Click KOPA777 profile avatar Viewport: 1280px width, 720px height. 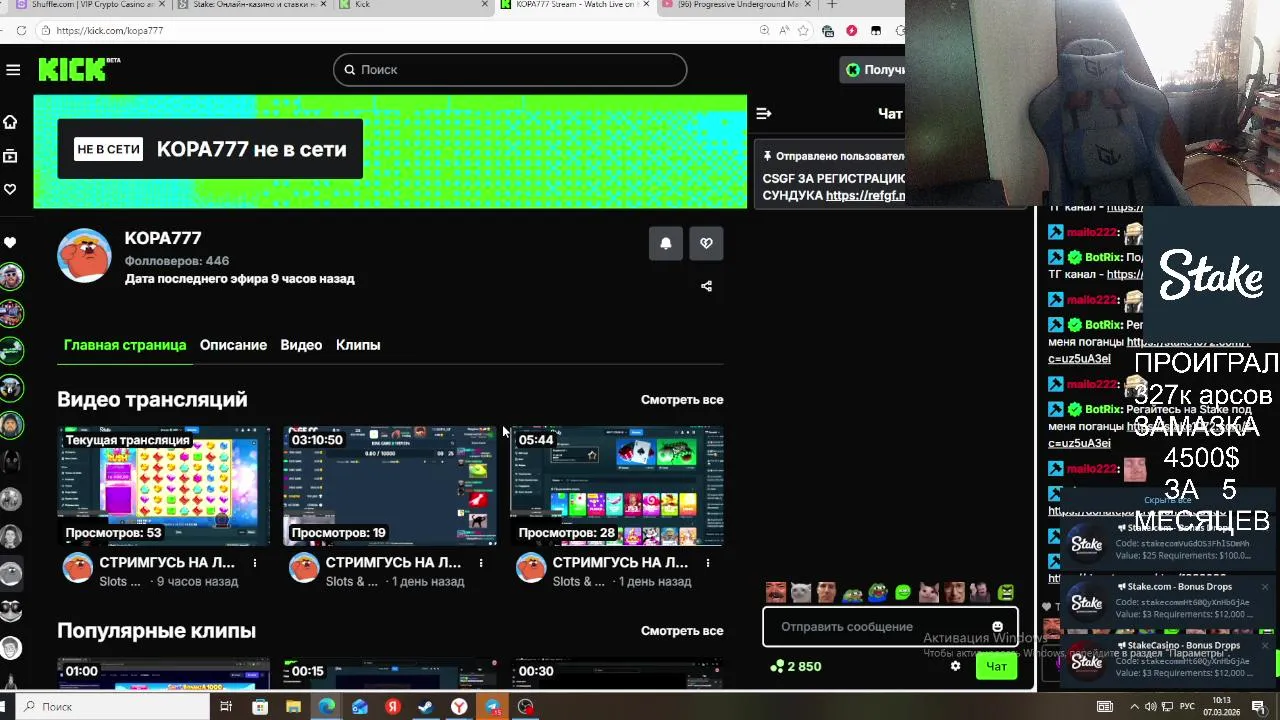point(84,256)
